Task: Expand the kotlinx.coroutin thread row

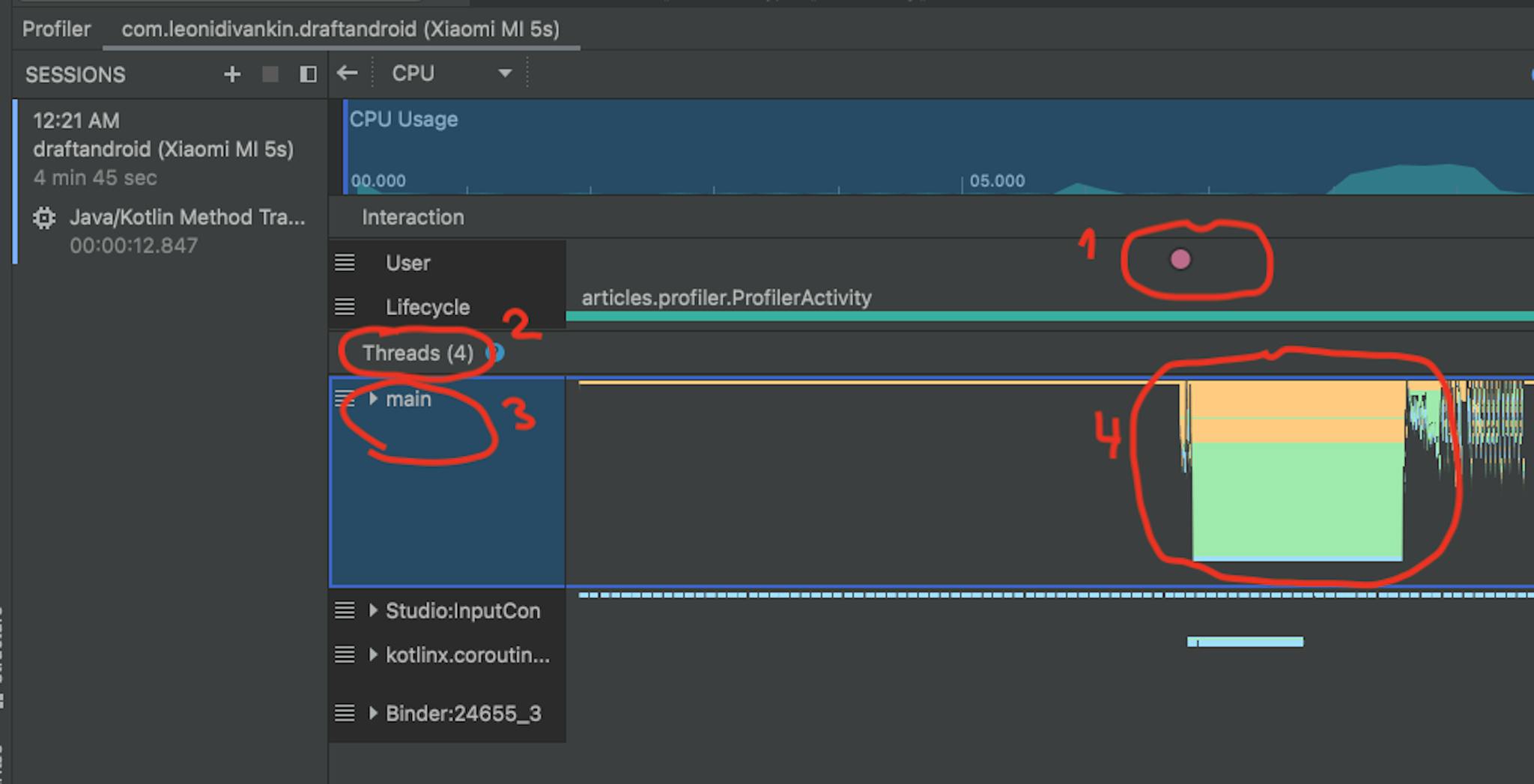Action: (373, 654)
